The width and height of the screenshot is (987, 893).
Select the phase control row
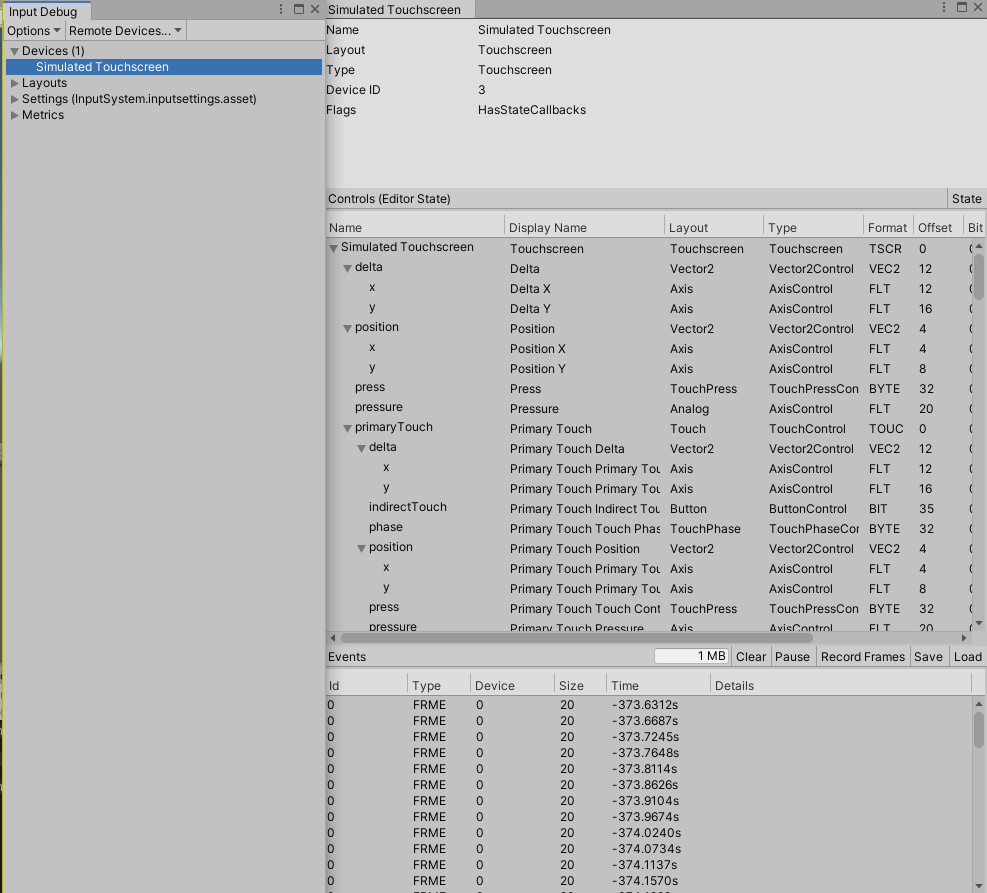point(648,529)
